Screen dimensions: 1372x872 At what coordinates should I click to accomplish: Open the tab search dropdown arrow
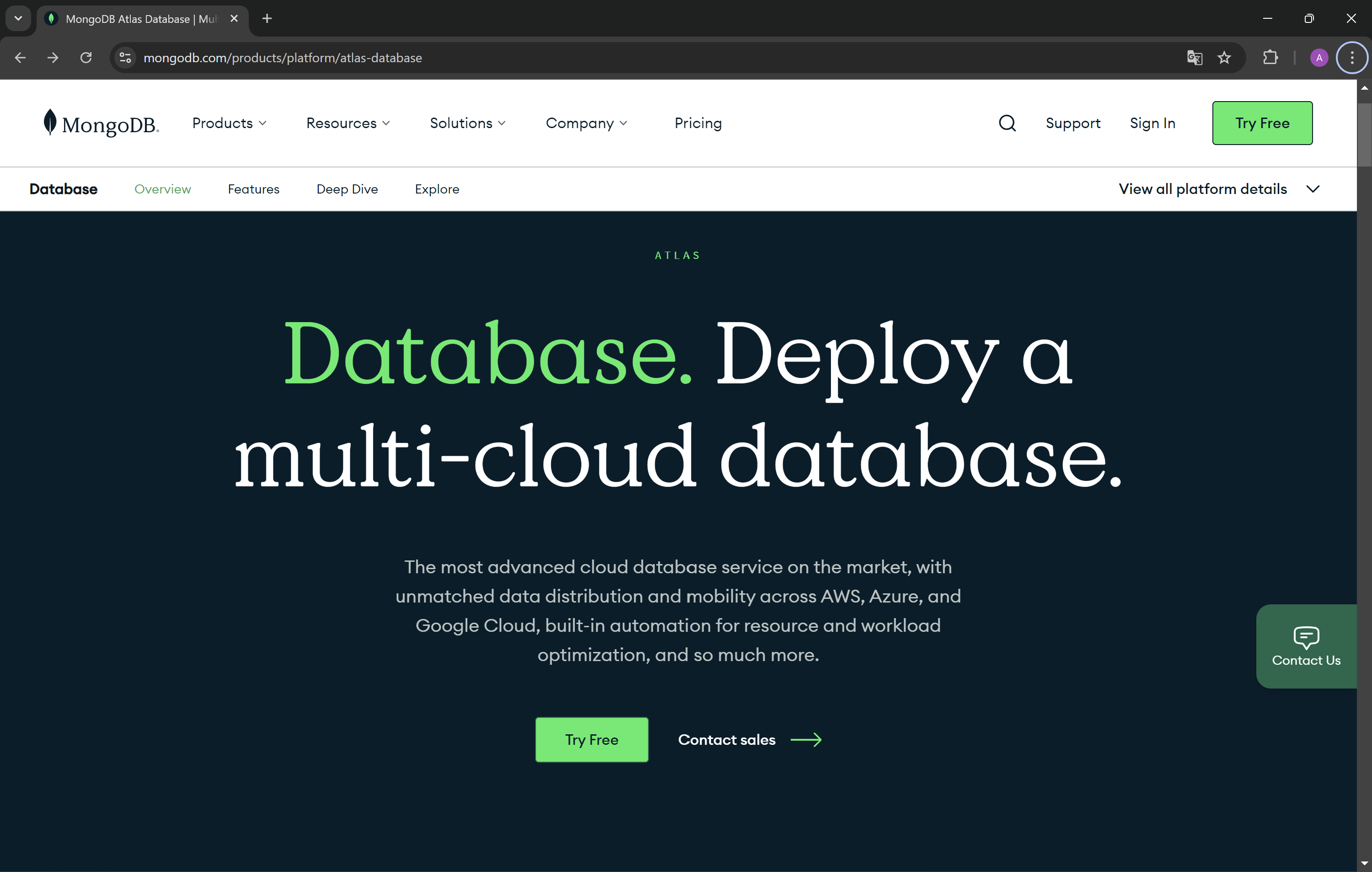pos(18,18)
